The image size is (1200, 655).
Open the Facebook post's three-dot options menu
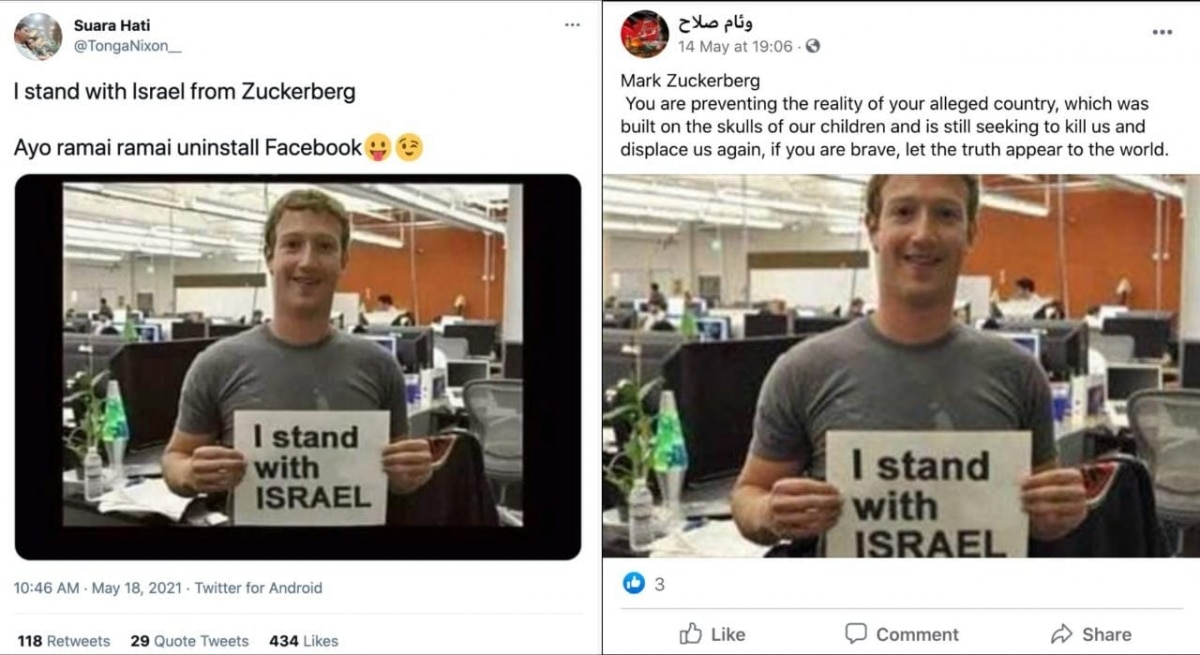(1162, 32)
